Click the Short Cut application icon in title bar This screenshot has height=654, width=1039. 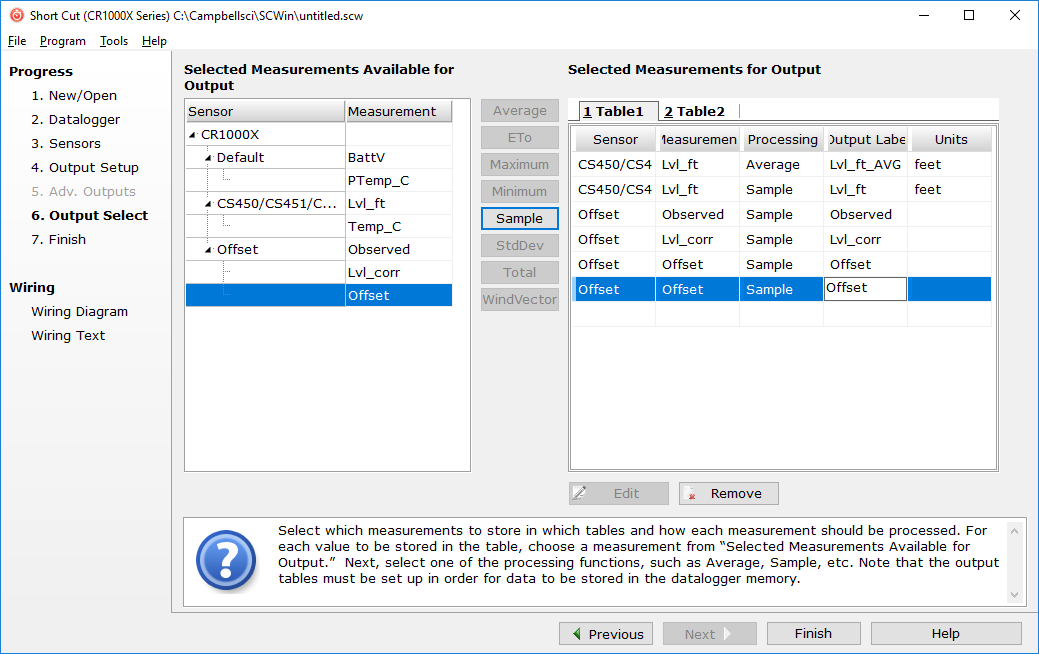tap(16, 15)
